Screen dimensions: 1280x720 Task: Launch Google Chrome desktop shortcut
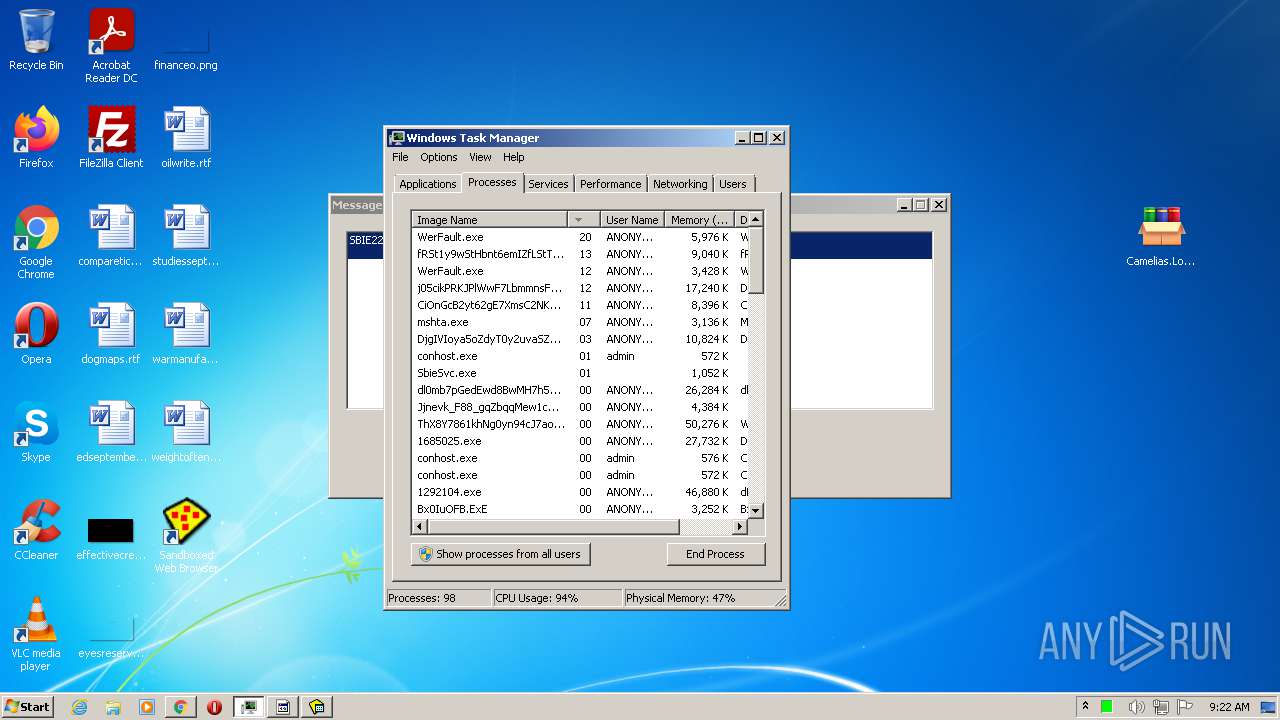coord(36,242)
